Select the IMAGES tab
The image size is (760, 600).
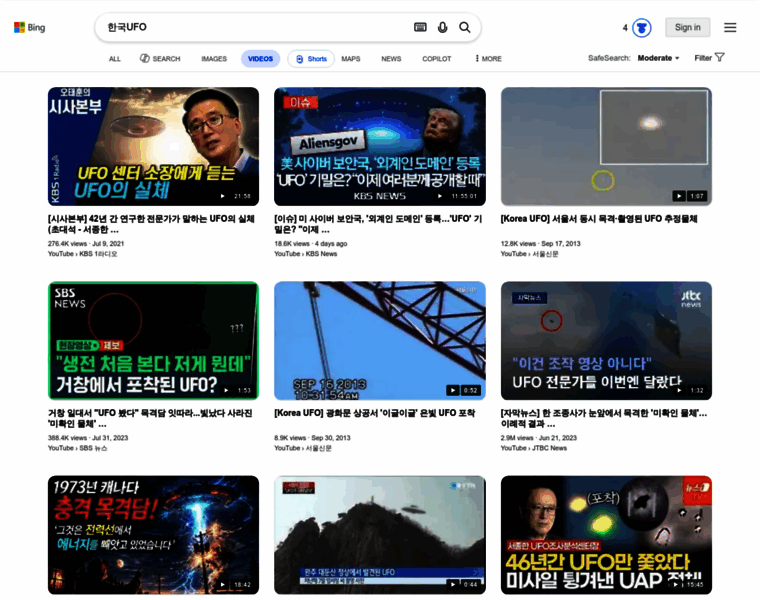click(x=214, y=59)
